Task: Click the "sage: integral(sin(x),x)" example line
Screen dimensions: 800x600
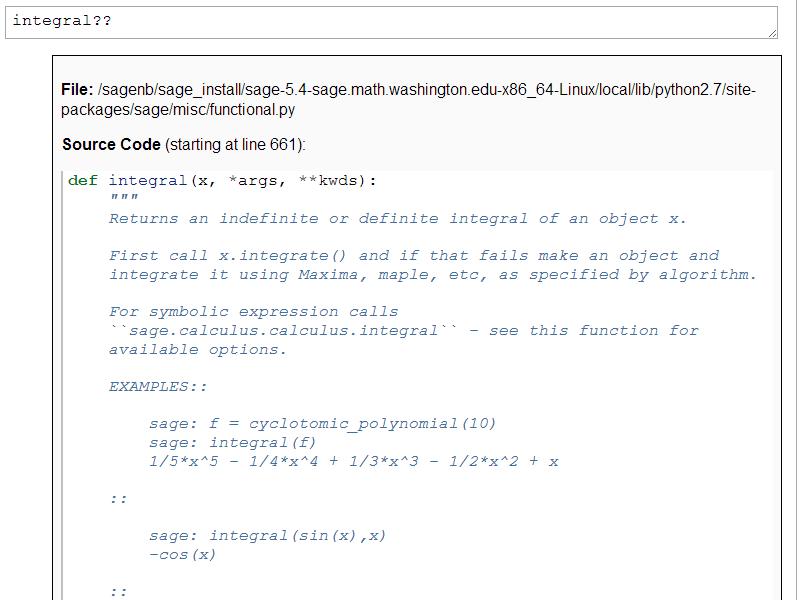Action: (267, 536)
